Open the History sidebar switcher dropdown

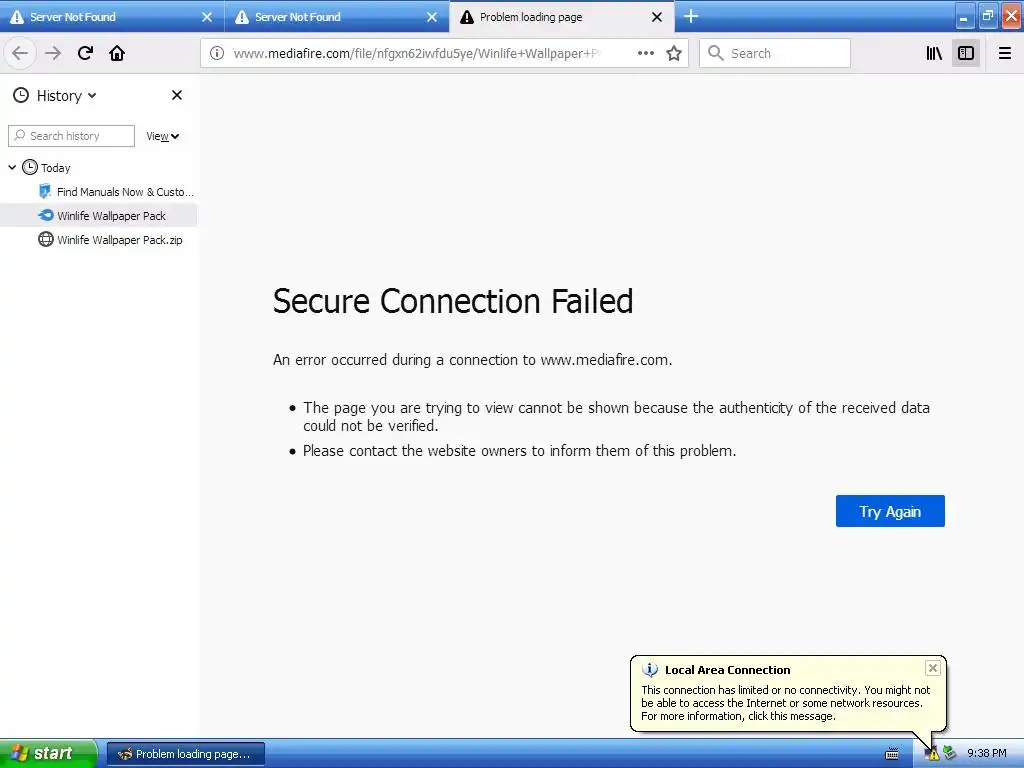(55, 95)
